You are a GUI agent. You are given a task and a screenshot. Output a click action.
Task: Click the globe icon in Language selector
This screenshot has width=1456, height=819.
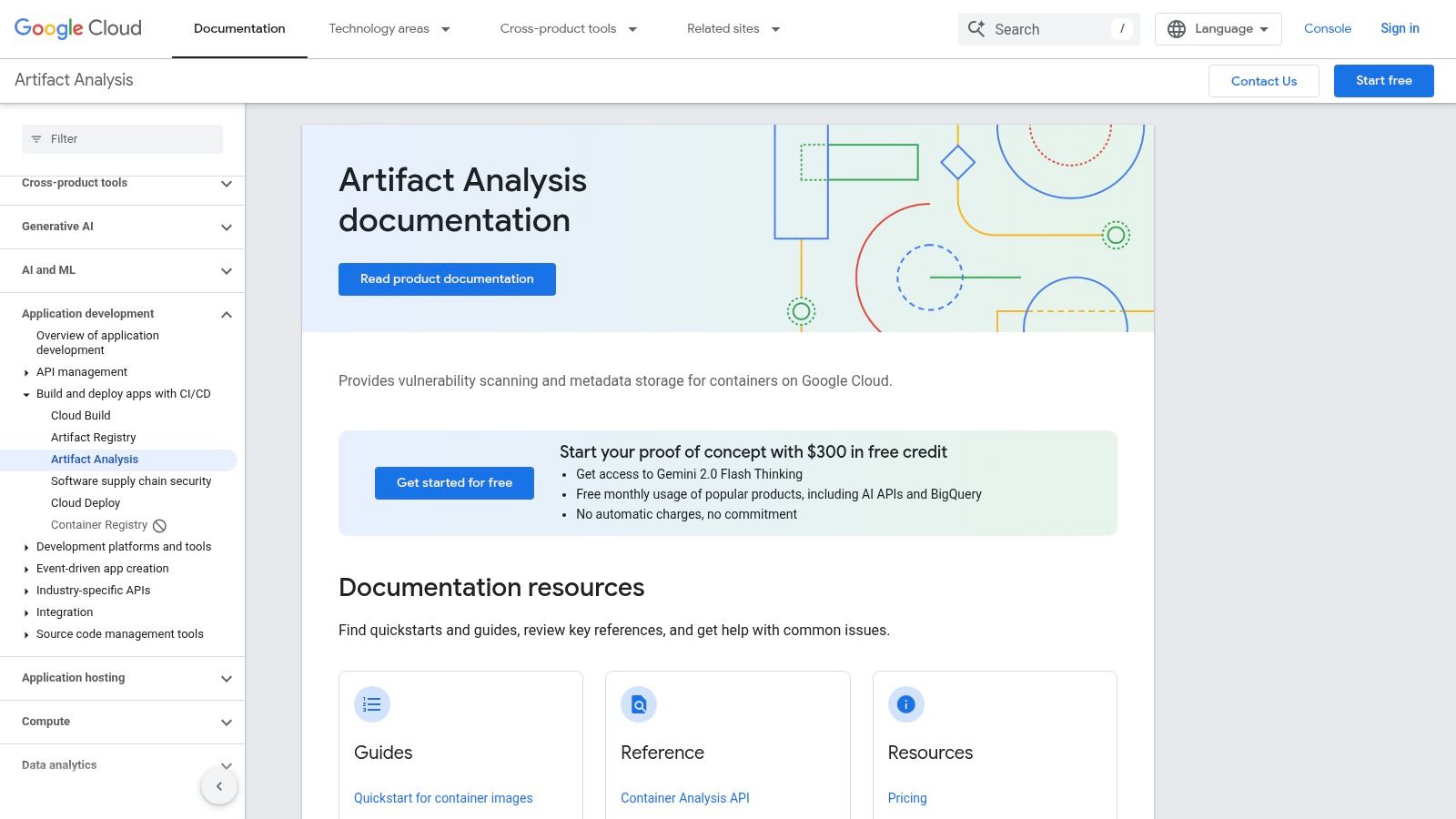(x=1176, y=29)
